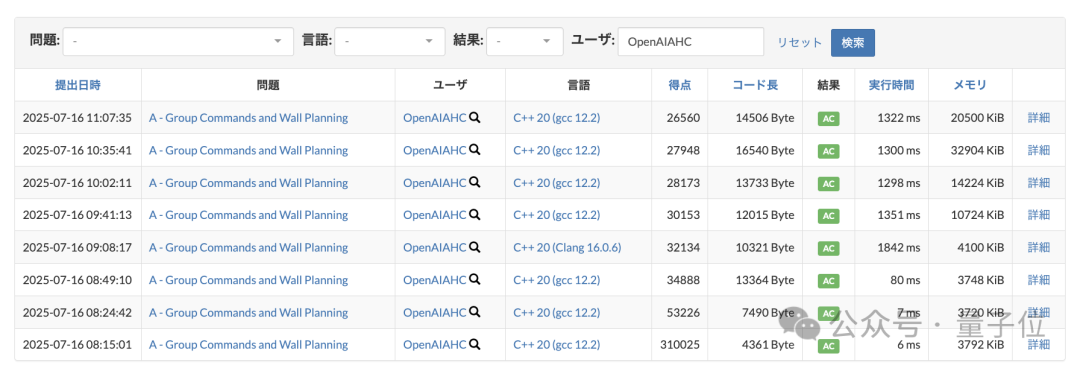This screenshot has width=1080, height=368.
Task: Open problem link in the 08:49:10 row
Action: (249, 280)
